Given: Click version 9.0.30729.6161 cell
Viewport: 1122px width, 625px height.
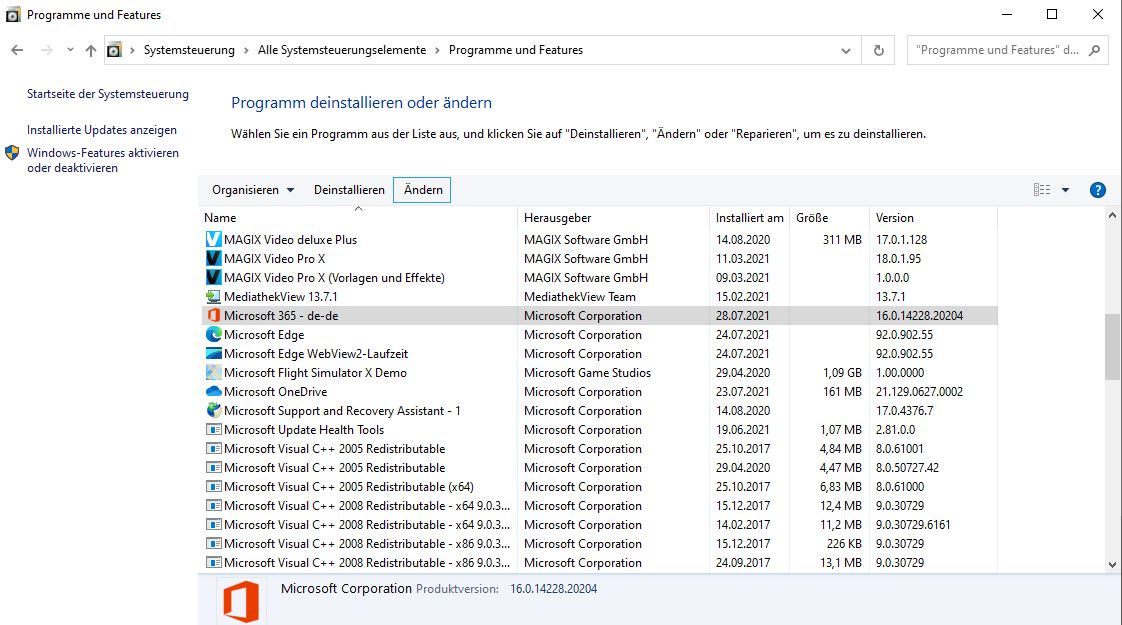Looking at the screenshot, I should tap(913, 525).
